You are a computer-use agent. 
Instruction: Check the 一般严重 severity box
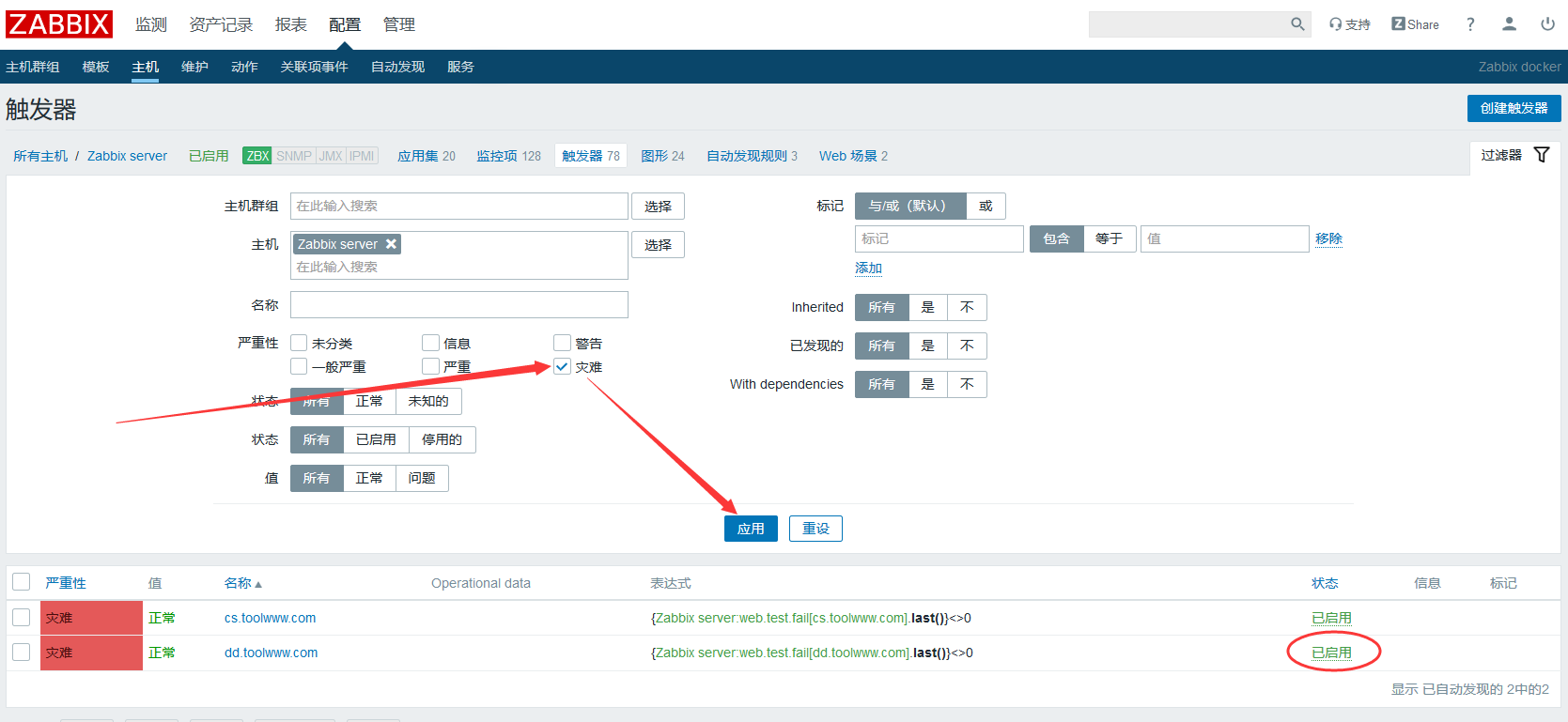click(299, 366)
